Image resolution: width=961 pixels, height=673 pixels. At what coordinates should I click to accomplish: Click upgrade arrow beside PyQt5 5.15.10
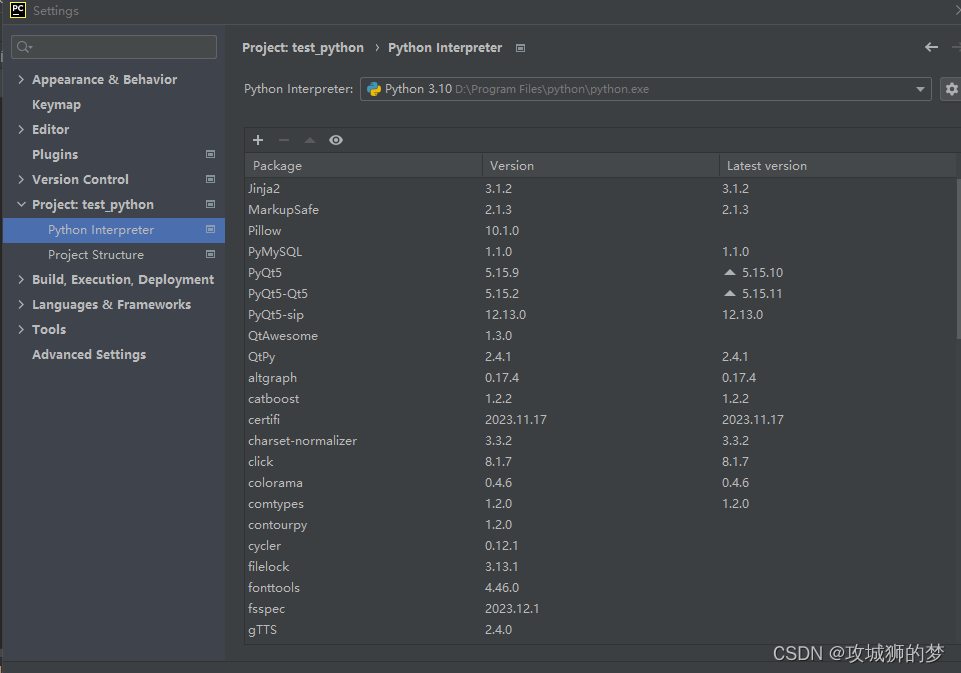click(x=729, y=272)
